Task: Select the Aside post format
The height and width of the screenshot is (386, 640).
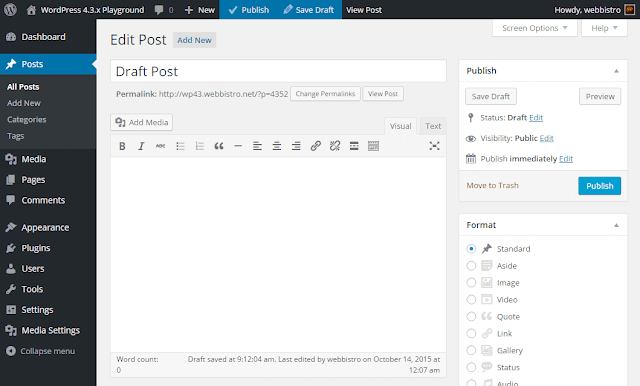Action: [x=471, y=266]
